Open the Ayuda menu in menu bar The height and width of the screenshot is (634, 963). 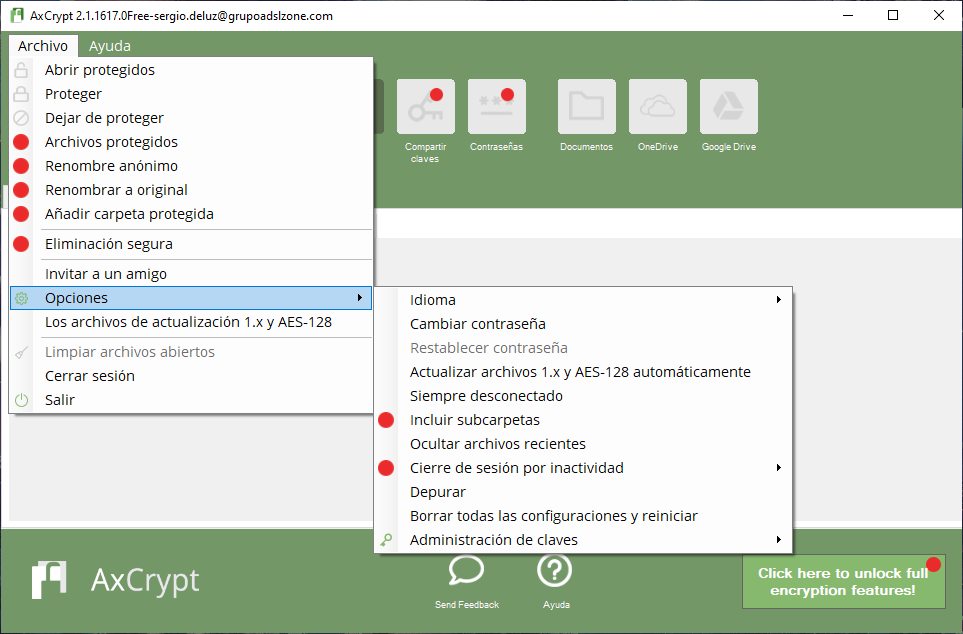109,46
